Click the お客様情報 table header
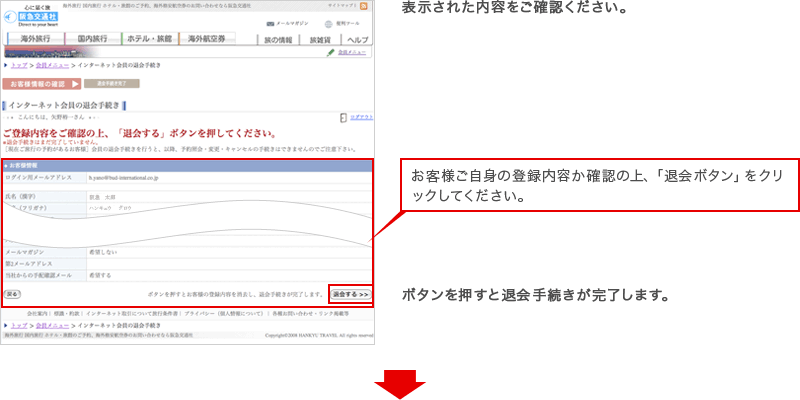Screen dimensions: 800x400 (187, 166)
